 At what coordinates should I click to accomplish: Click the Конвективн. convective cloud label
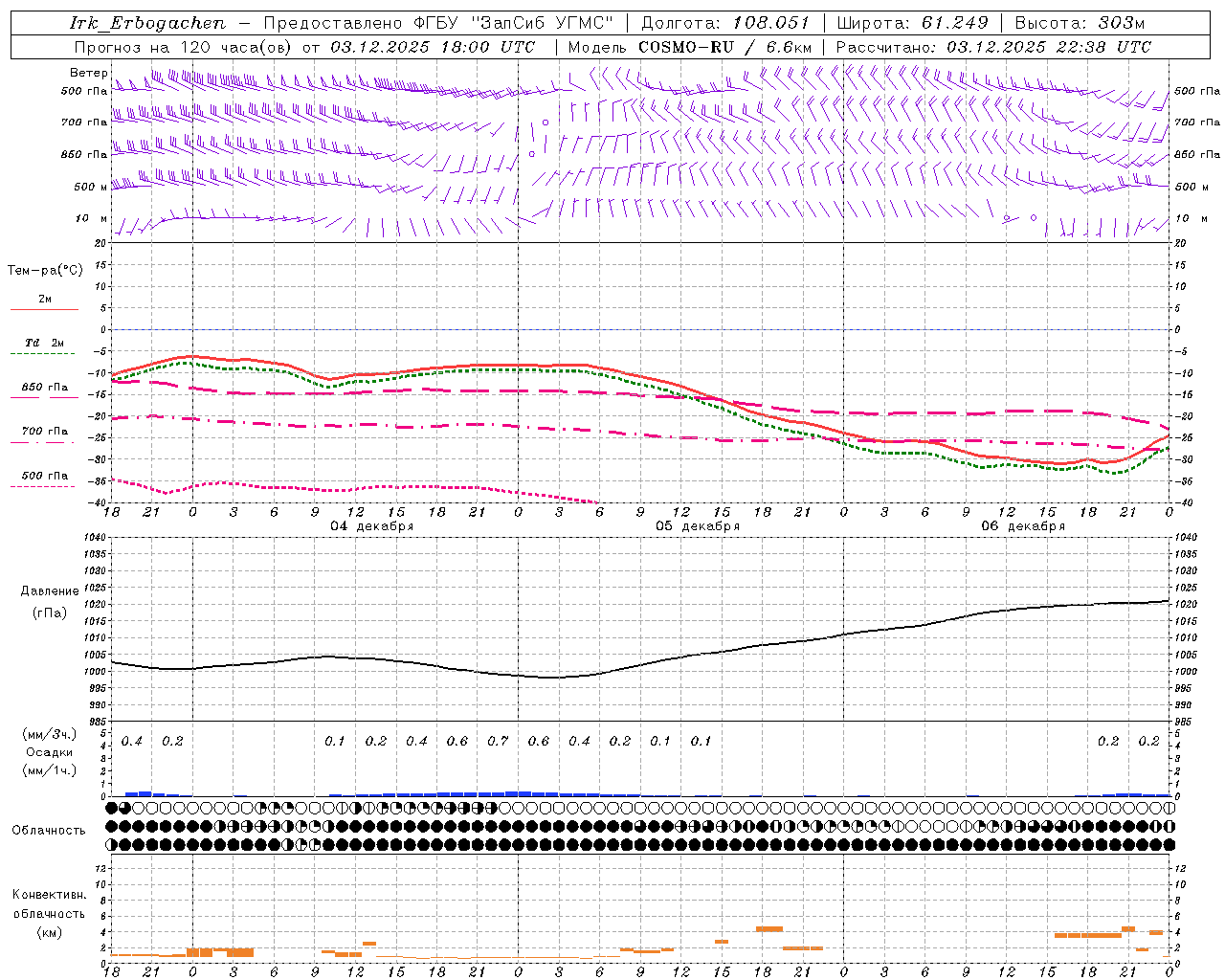click(50, 895)
